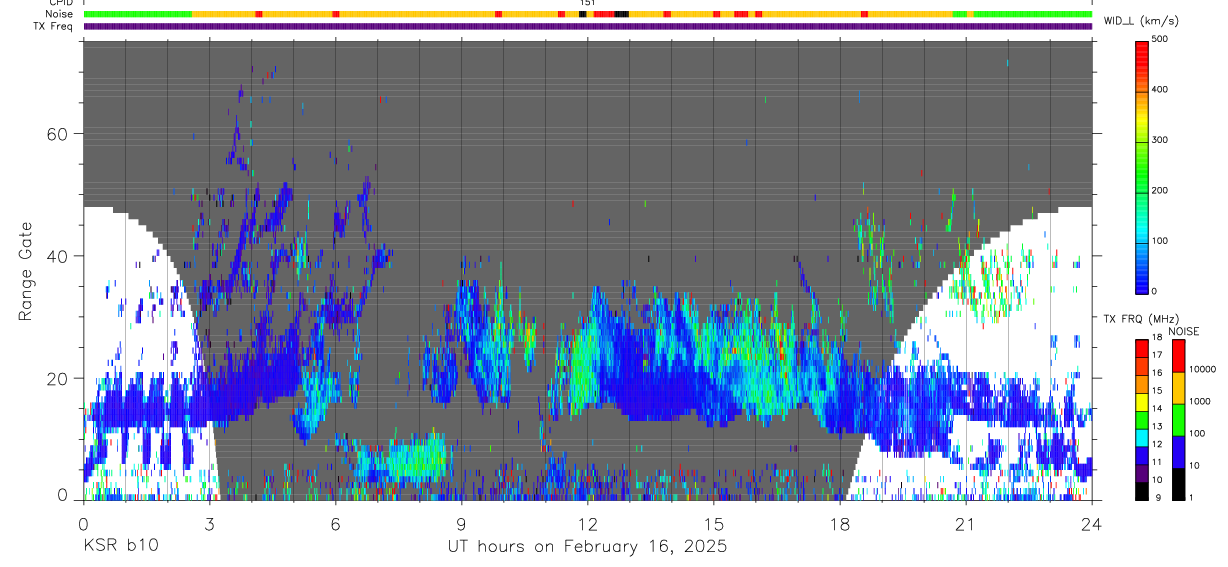Click the Noise status strip above plot
This screenshot has width=1228, height=567.
tap(588, 14)
